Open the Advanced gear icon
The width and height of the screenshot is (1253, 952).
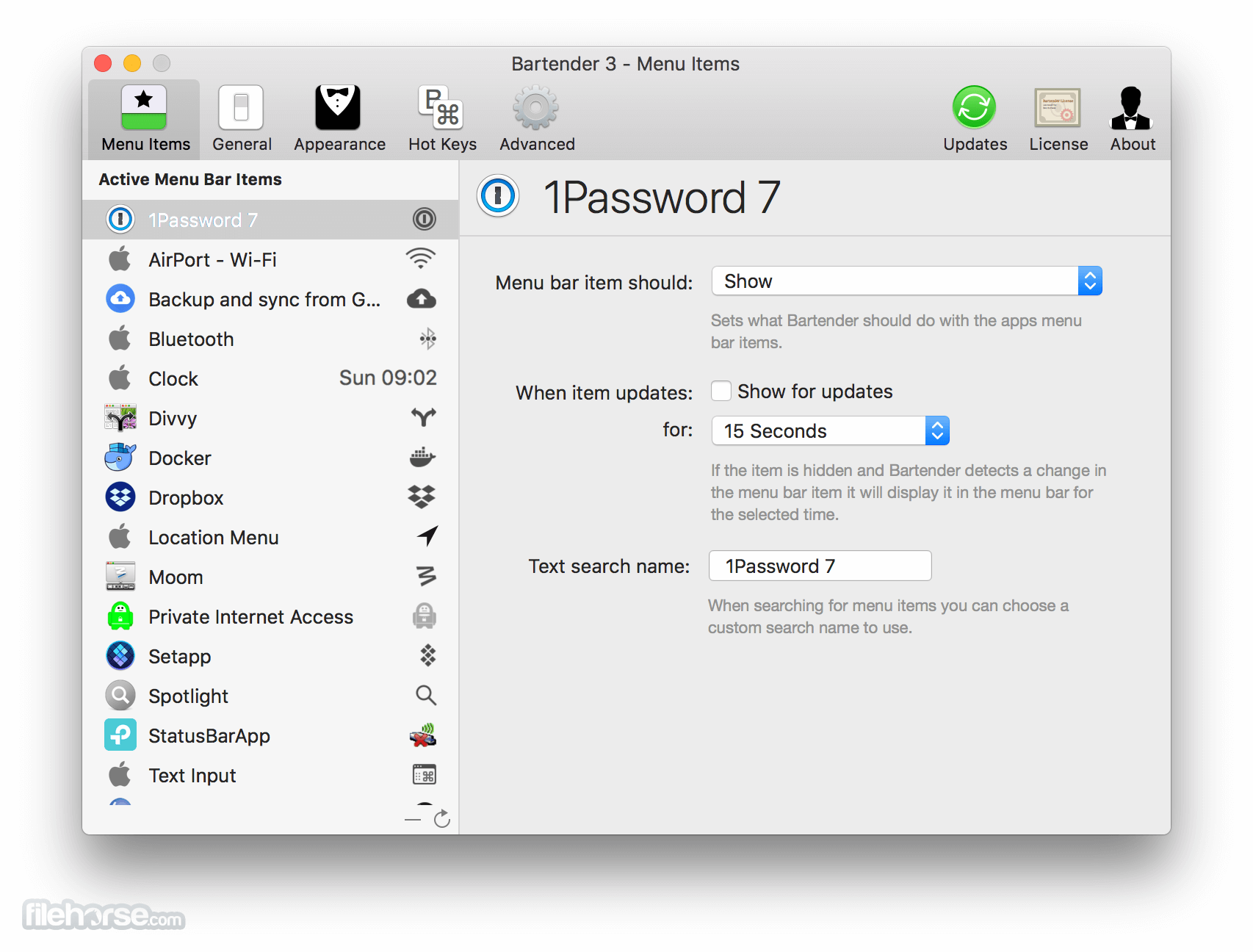(x=536, y=108)
